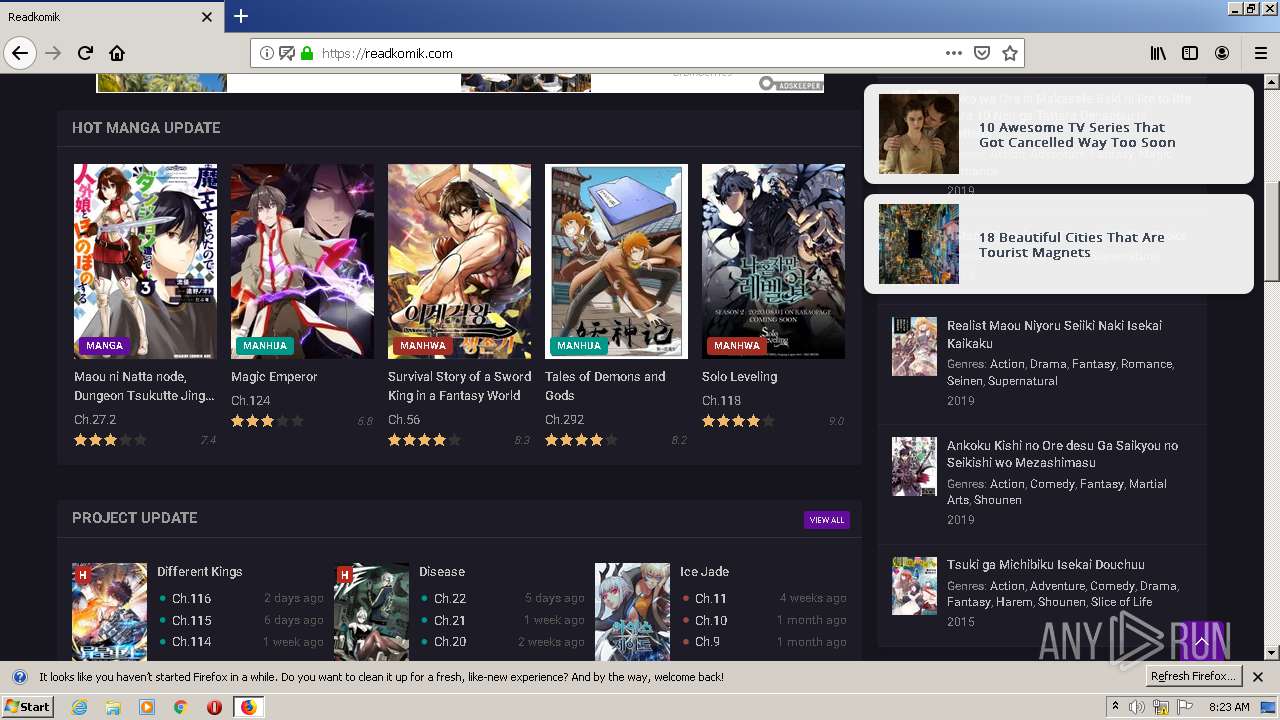Open Different Kings Ch.115
Image resolution: width=1280 pixels, height=720 pixels.
pos(191,621)
